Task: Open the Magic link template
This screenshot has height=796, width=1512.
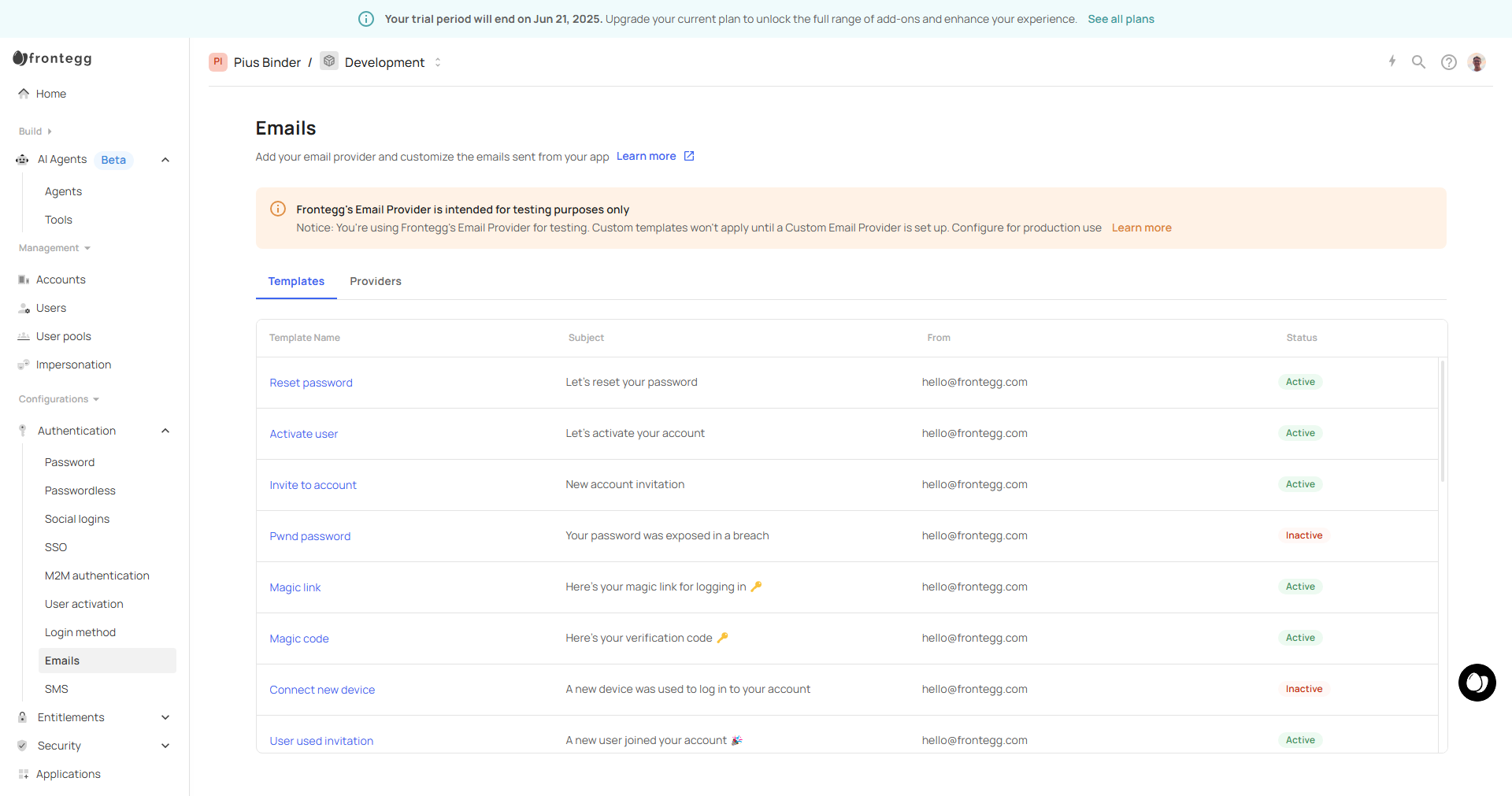Action: (295, 587)
